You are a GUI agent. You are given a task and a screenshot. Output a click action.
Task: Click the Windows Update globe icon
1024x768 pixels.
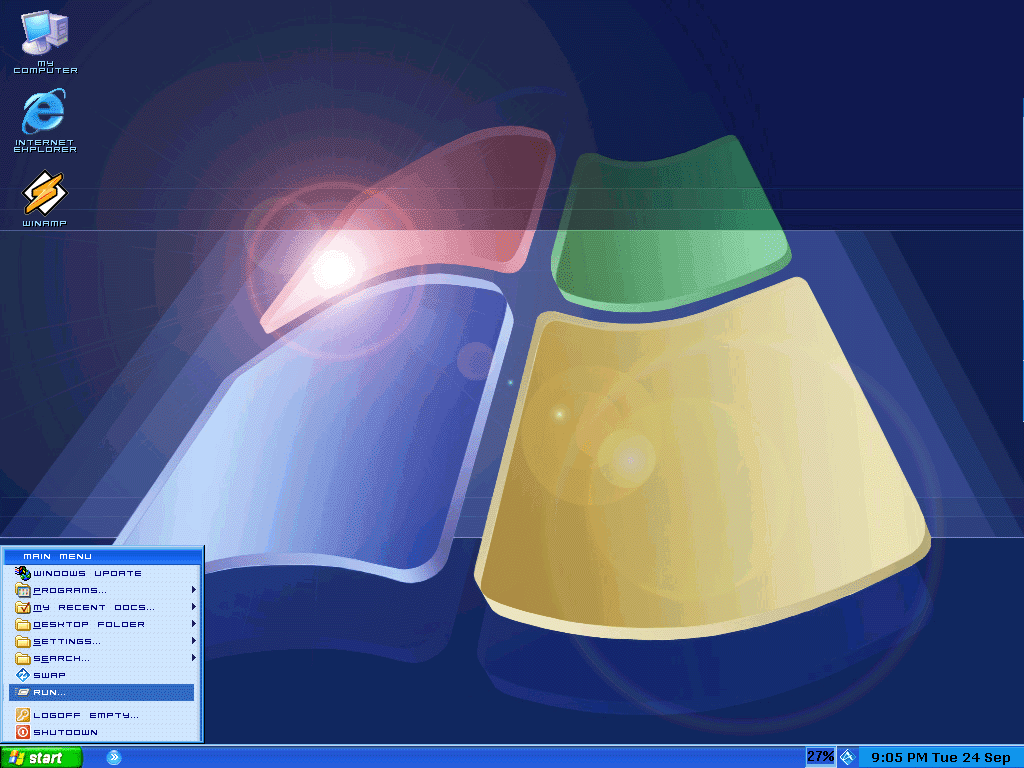pos(23,573)
